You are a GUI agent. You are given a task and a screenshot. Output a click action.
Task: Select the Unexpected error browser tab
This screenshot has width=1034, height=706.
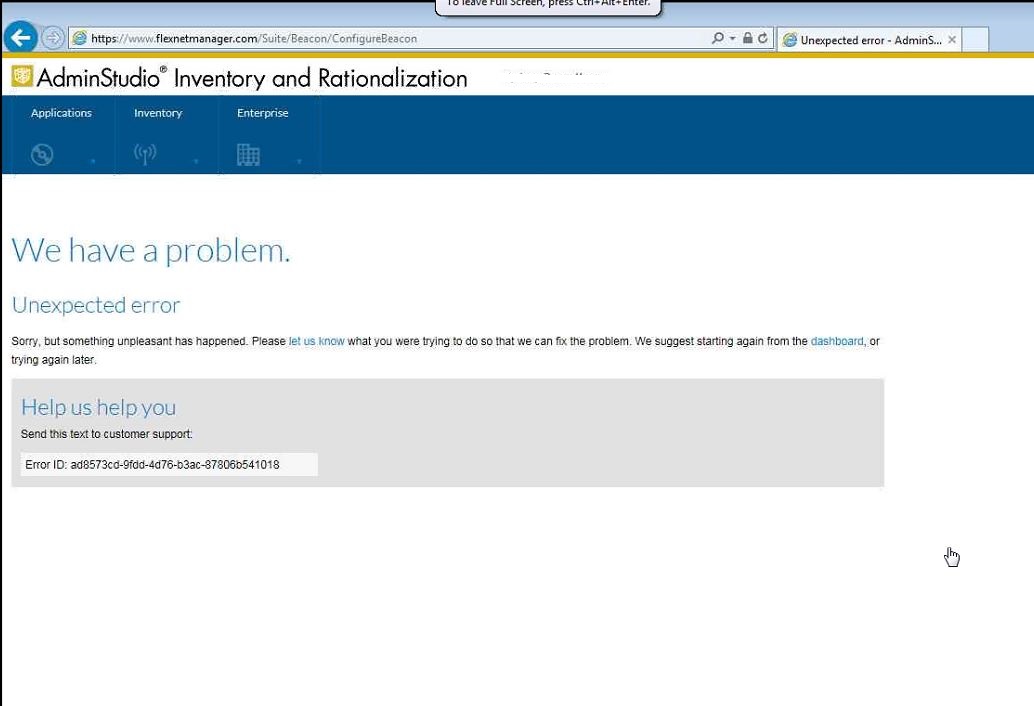(x=869, y=40)
